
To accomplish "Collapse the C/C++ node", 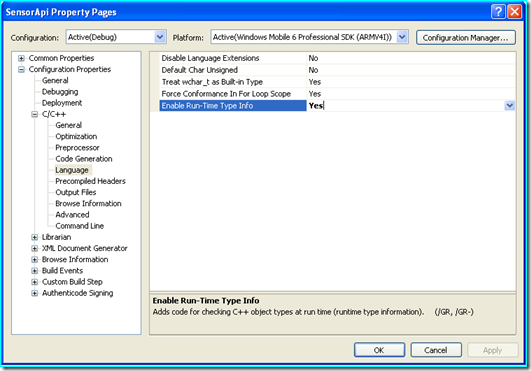I will [x=35, y=114].
